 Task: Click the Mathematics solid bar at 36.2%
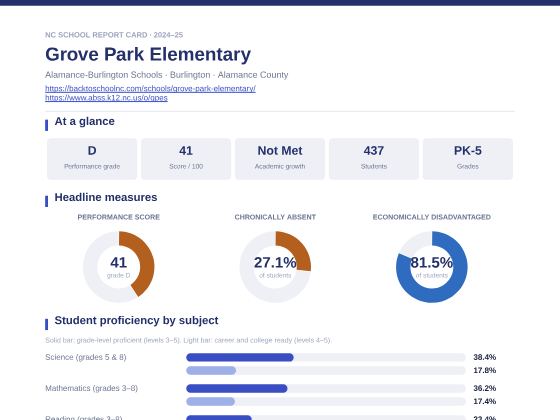pos(237,388)
